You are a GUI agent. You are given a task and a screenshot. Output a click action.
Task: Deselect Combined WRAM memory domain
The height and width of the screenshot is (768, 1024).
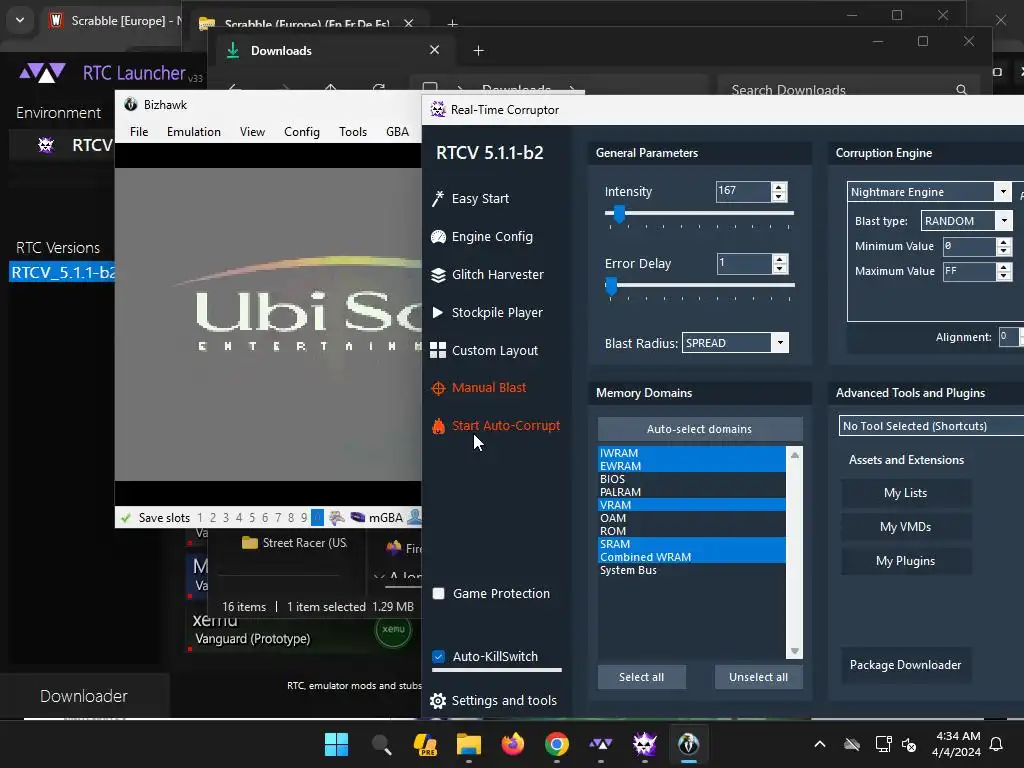692,557
